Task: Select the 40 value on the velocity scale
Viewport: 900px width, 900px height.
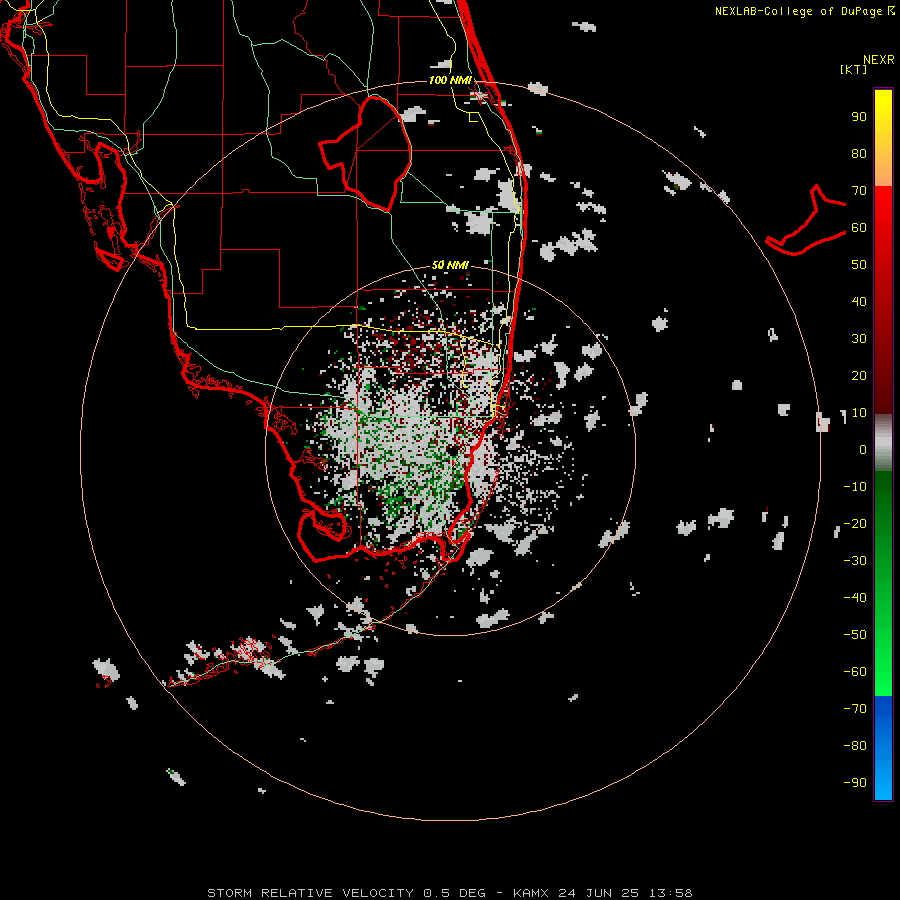Action: pos(859,301)
